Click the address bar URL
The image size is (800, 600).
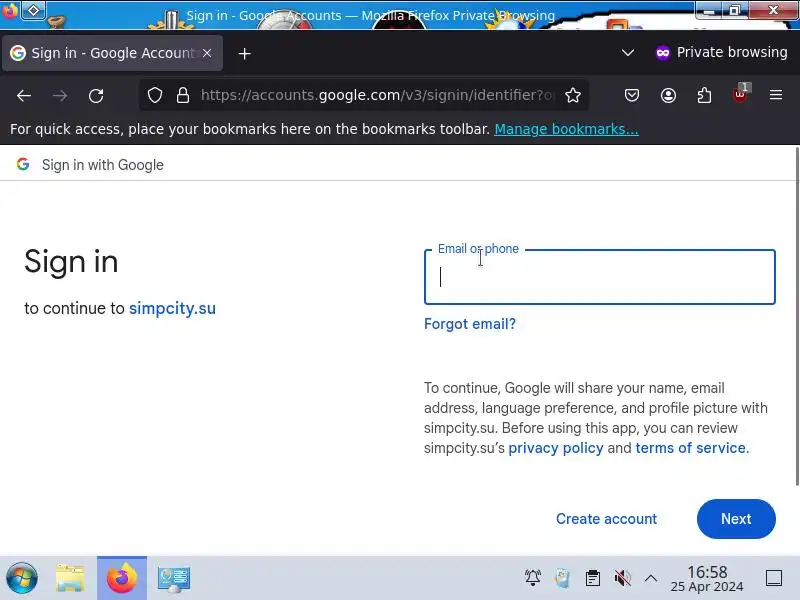click(377, 95)
